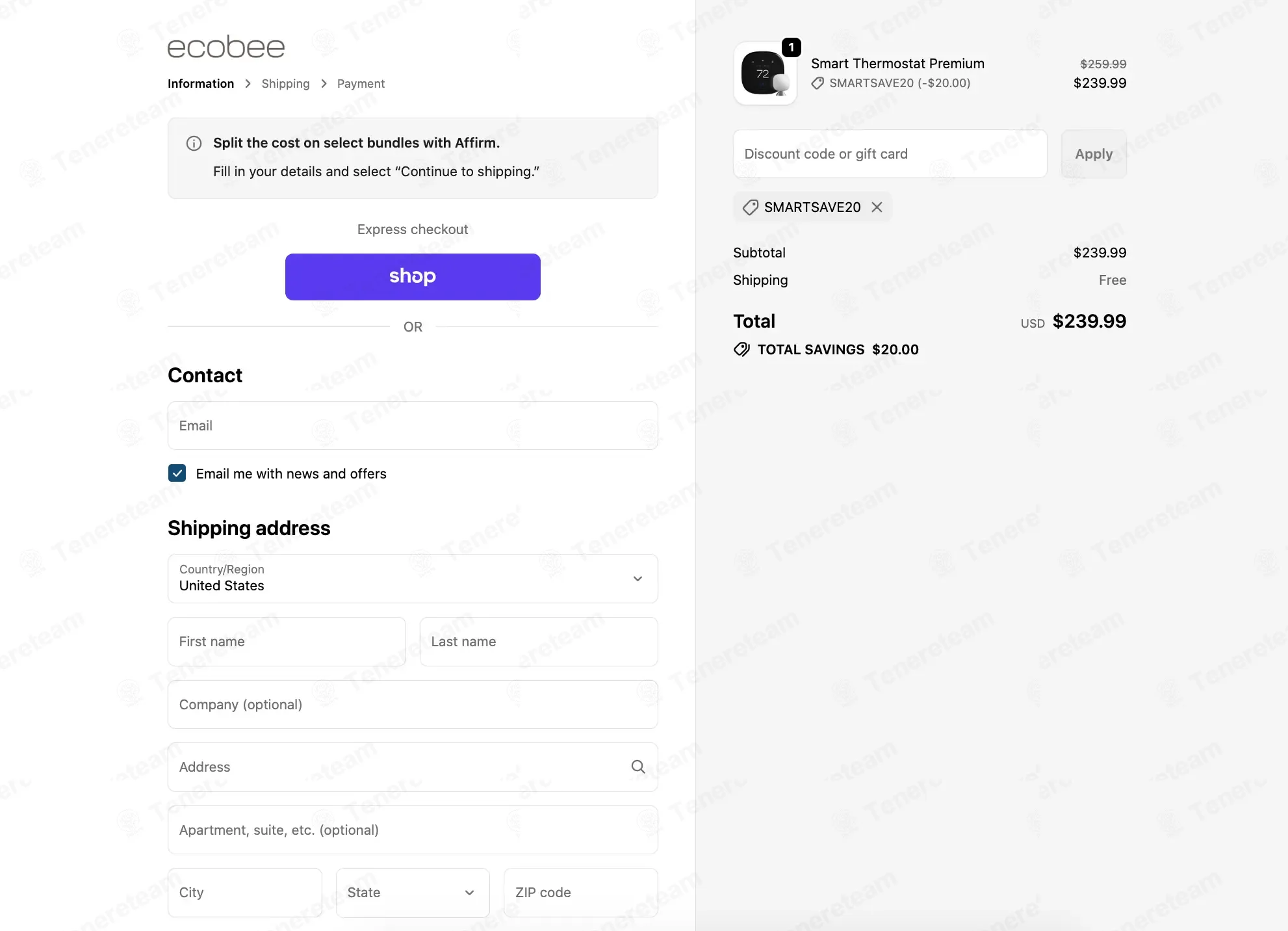Click into the ZIP code field
Viewport: 1288px width, 931px height.
click(580, 893)
